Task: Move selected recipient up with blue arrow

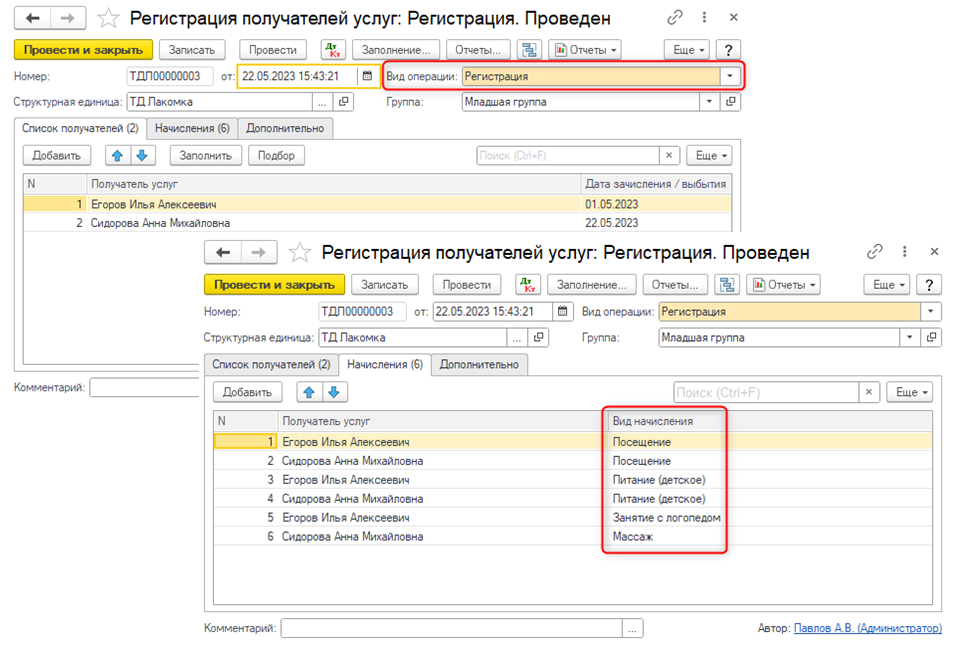Action: point(310,392)
